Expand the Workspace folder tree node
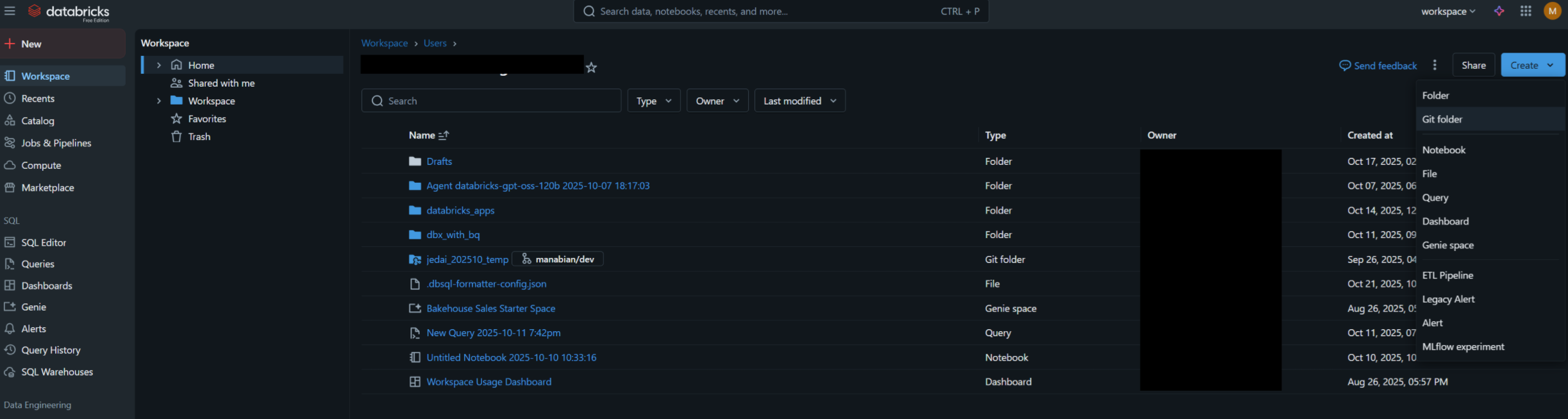 tap(159, 101)
